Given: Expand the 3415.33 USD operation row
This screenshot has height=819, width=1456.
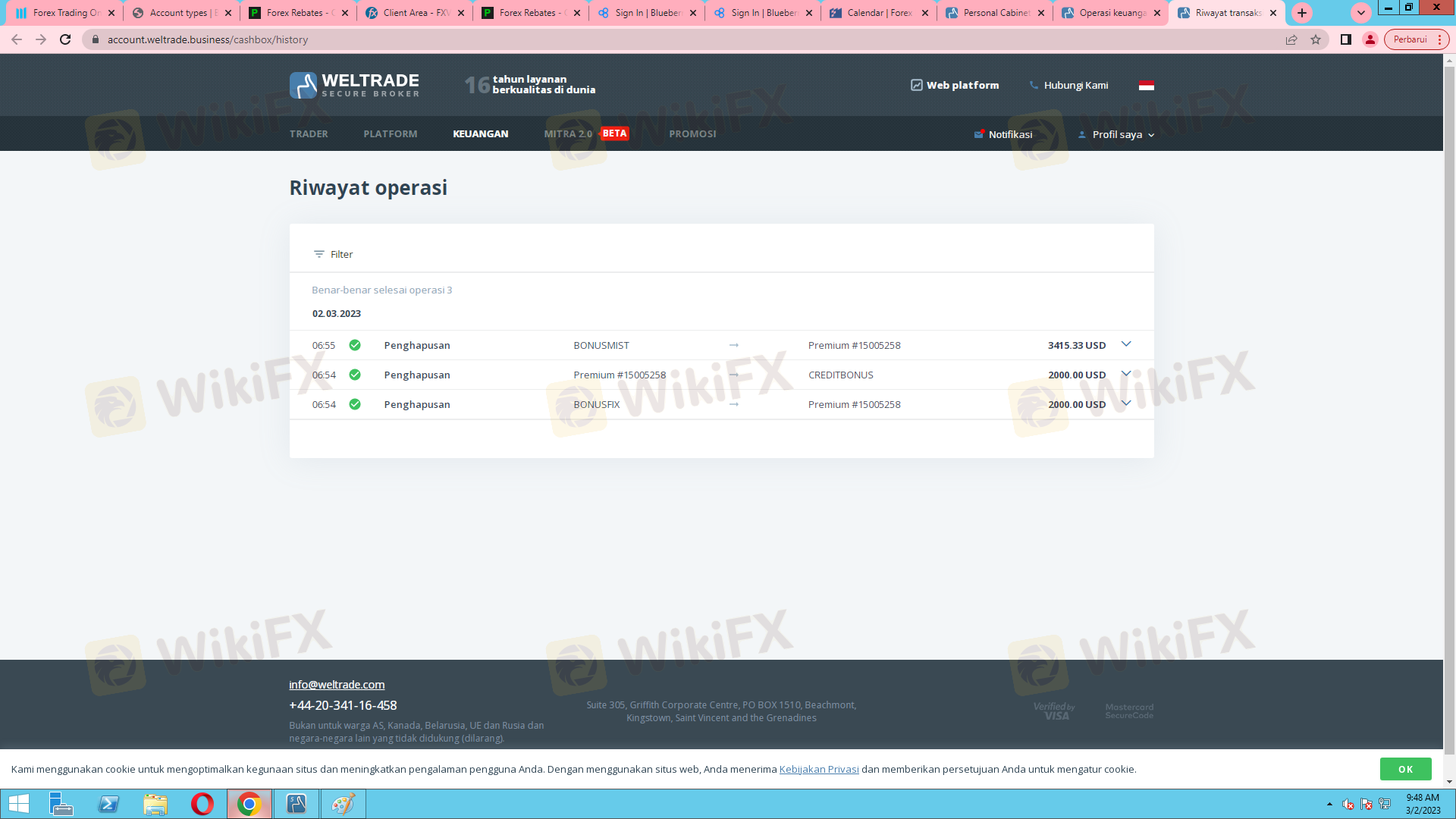Looking at the screenshot, I should coord(1126,344).
